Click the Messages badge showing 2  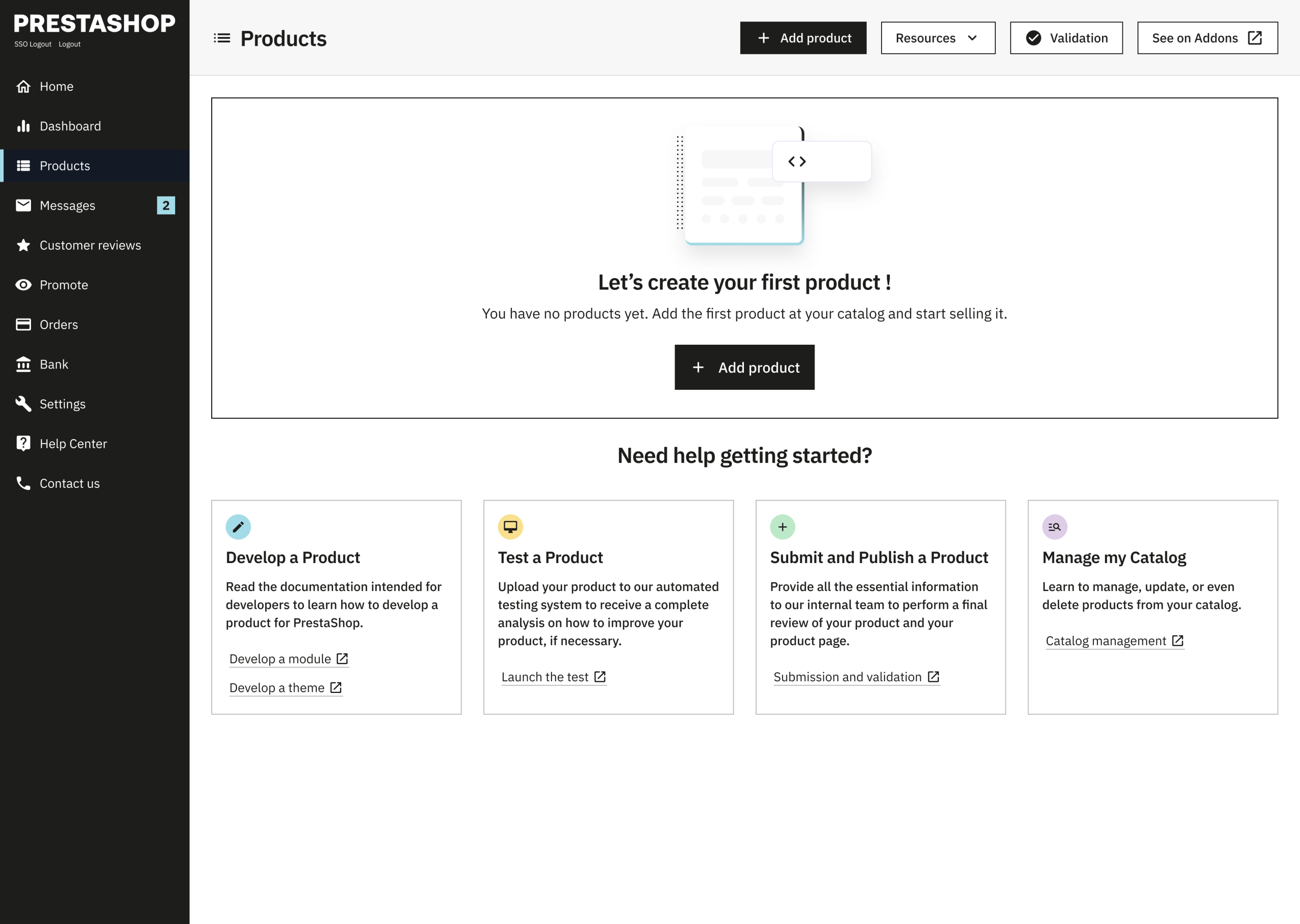click(166, 206)
